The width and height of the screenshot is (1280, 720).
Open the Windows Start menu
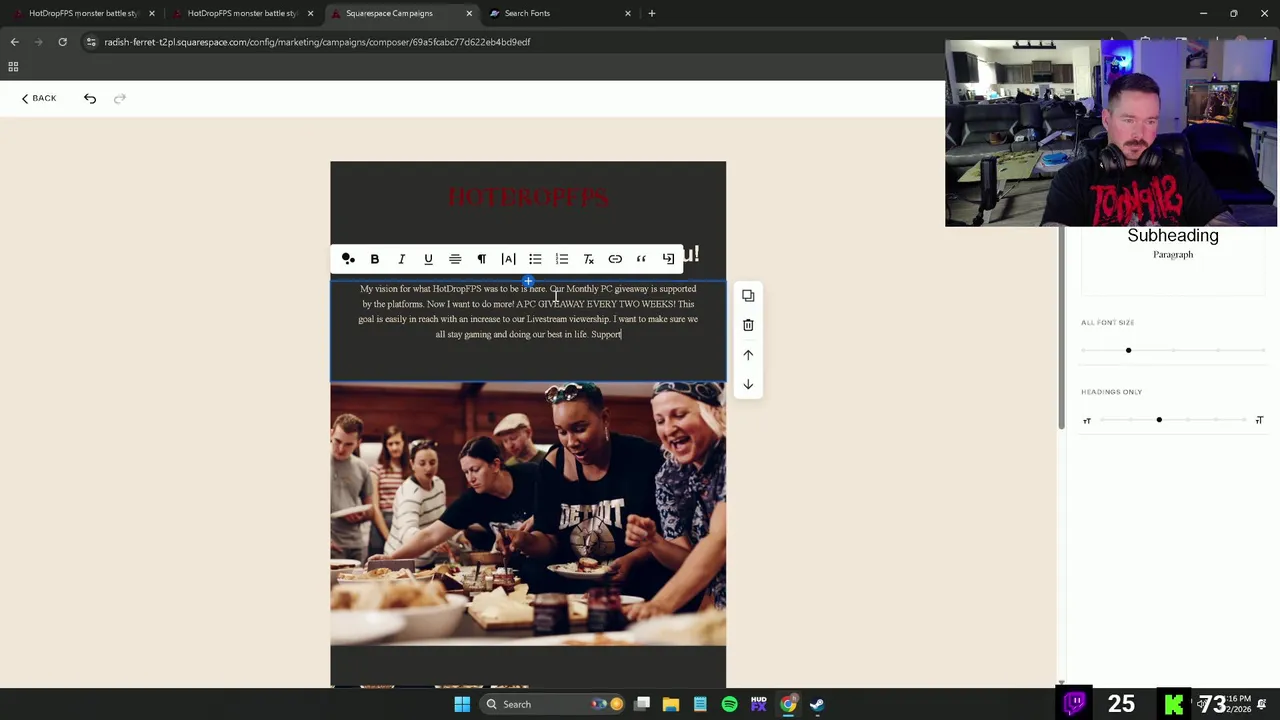pyautogui.click(x=462, y=704)
